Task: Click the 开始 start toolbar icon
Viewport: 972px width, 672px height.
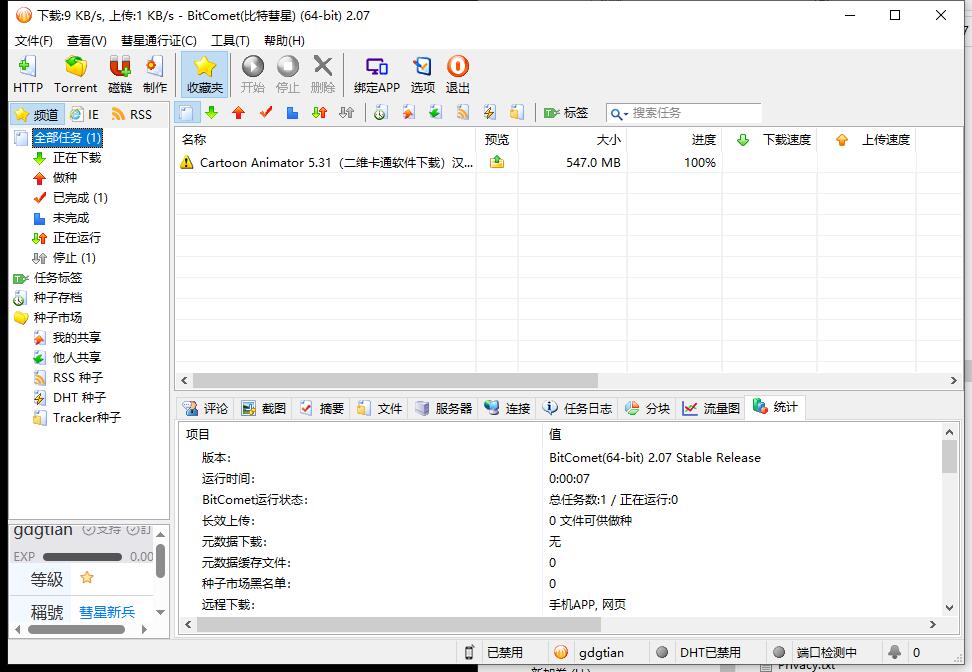Action: [x=252, y=74]
